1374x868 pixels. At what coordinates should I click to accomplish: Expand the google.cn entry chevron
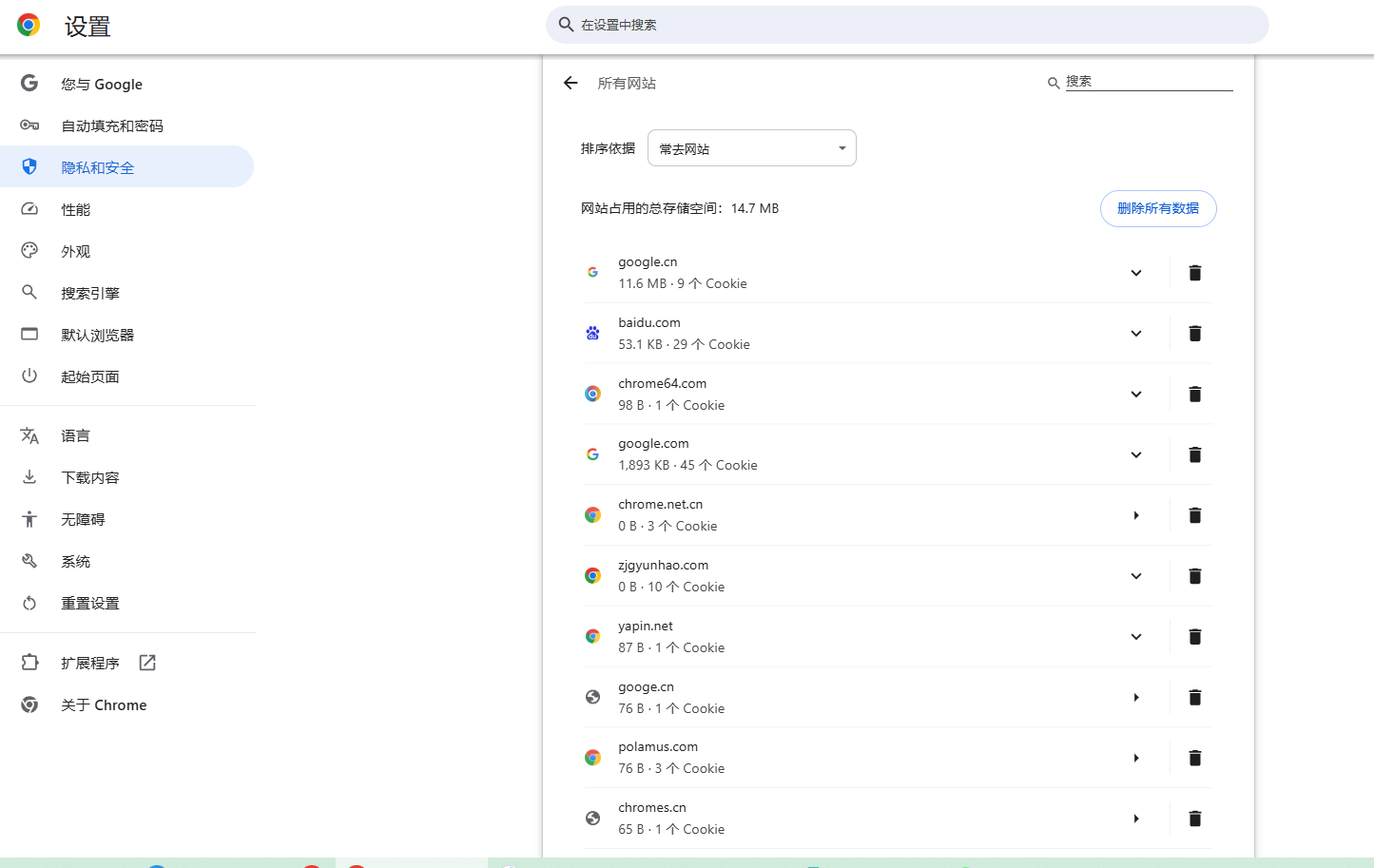pyautogui.click(x=1136, y=273)
